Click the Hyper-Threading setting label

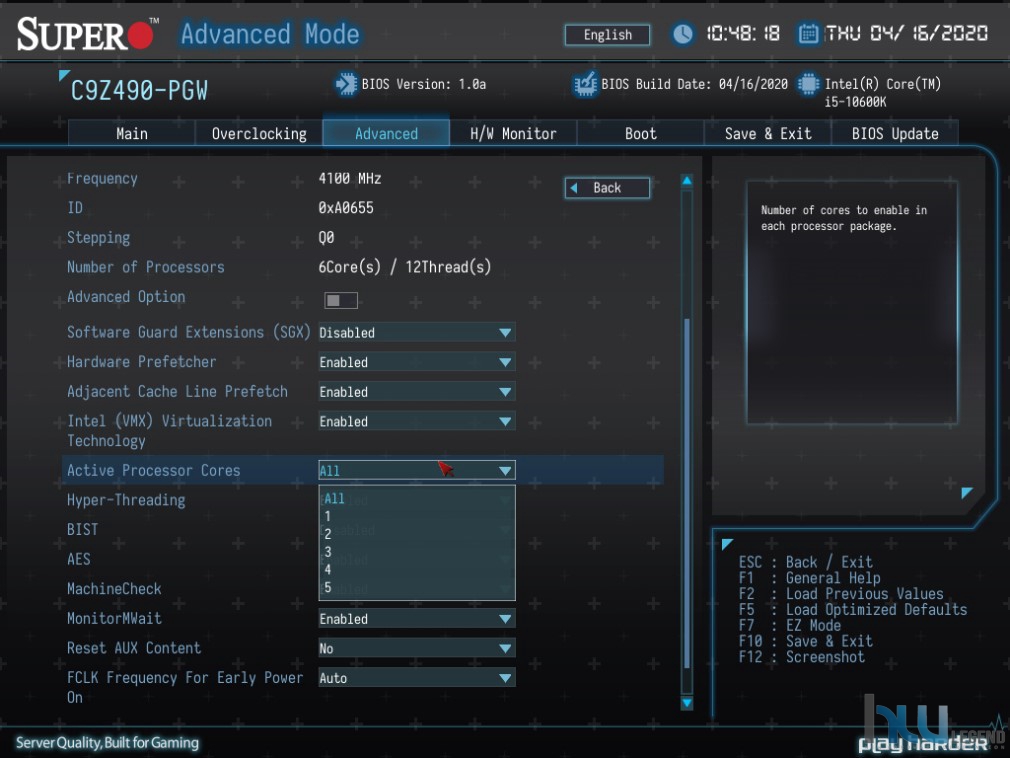[x=126, y=500]
